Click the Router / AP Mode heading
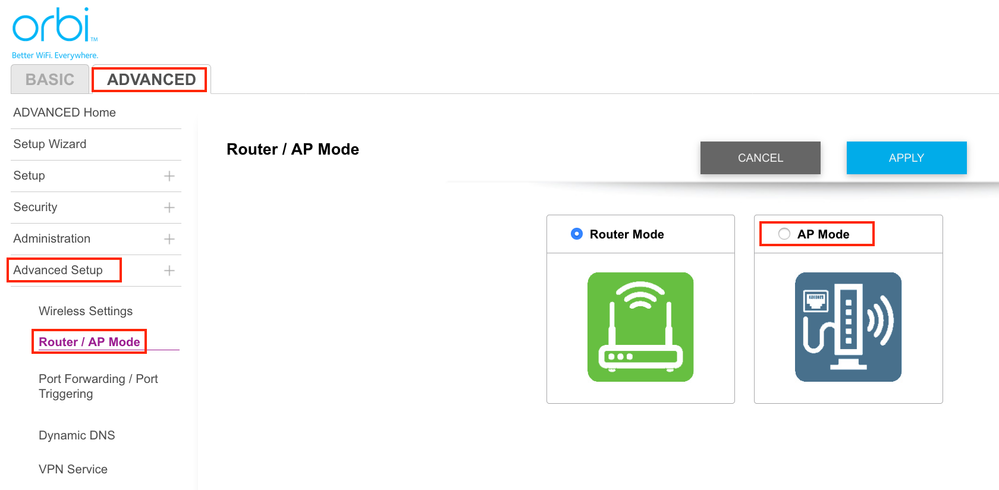Screen dimensions: 999x490 pos(293,150)
